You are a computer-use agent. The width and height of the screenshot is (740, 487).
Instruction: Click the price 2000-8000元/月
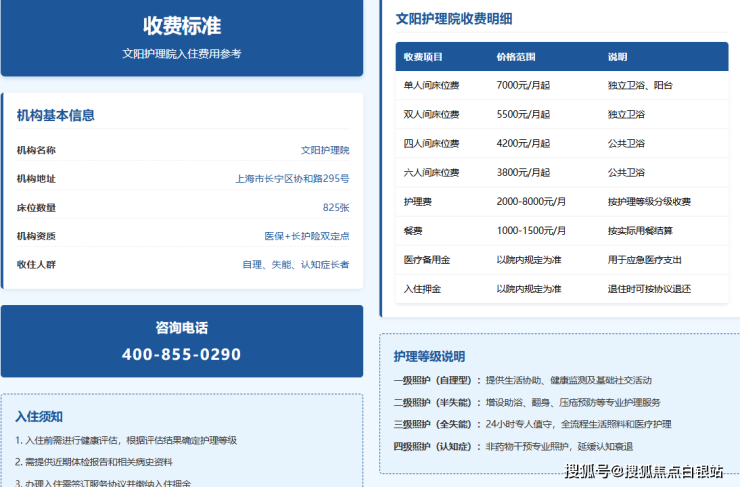click(531, 202)
